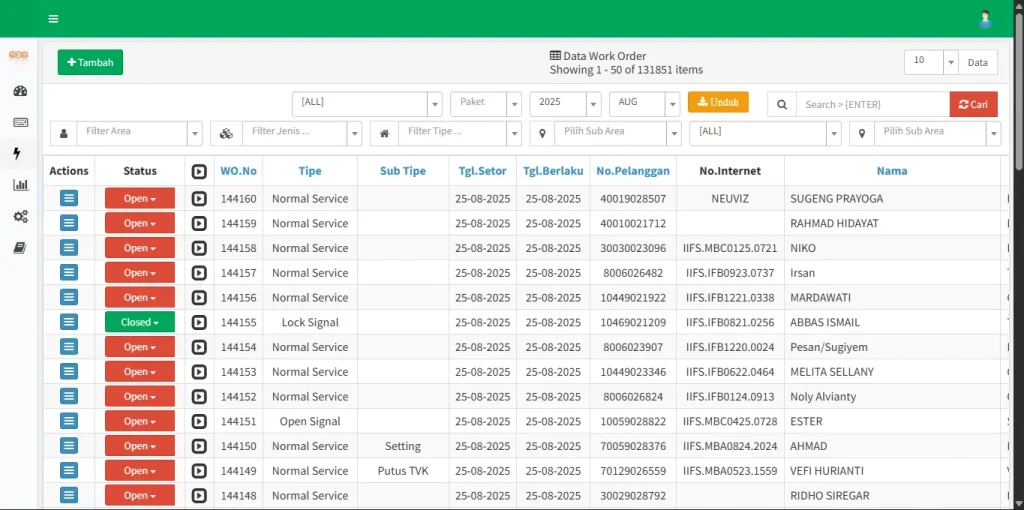Open the first [ALL] dropdown
Screen dimensions: 1024x510
(x=367, y=104)
